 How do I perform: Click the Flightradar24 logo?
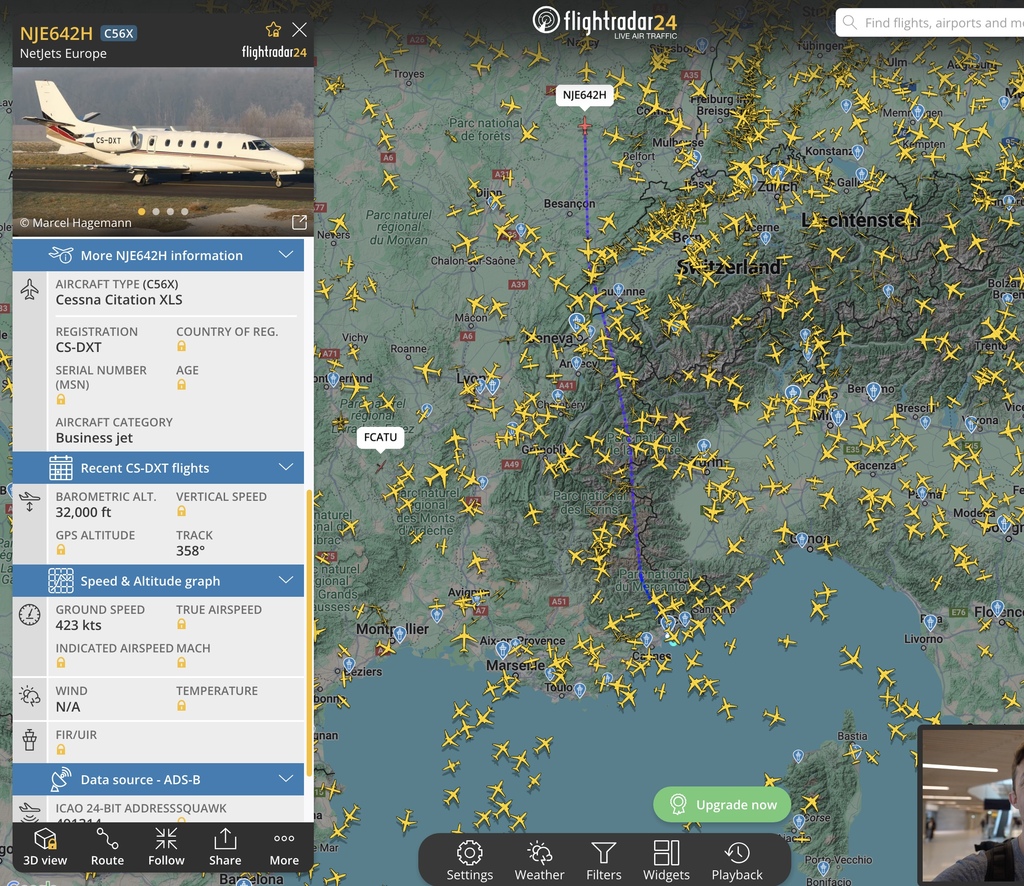coord(605,22)
